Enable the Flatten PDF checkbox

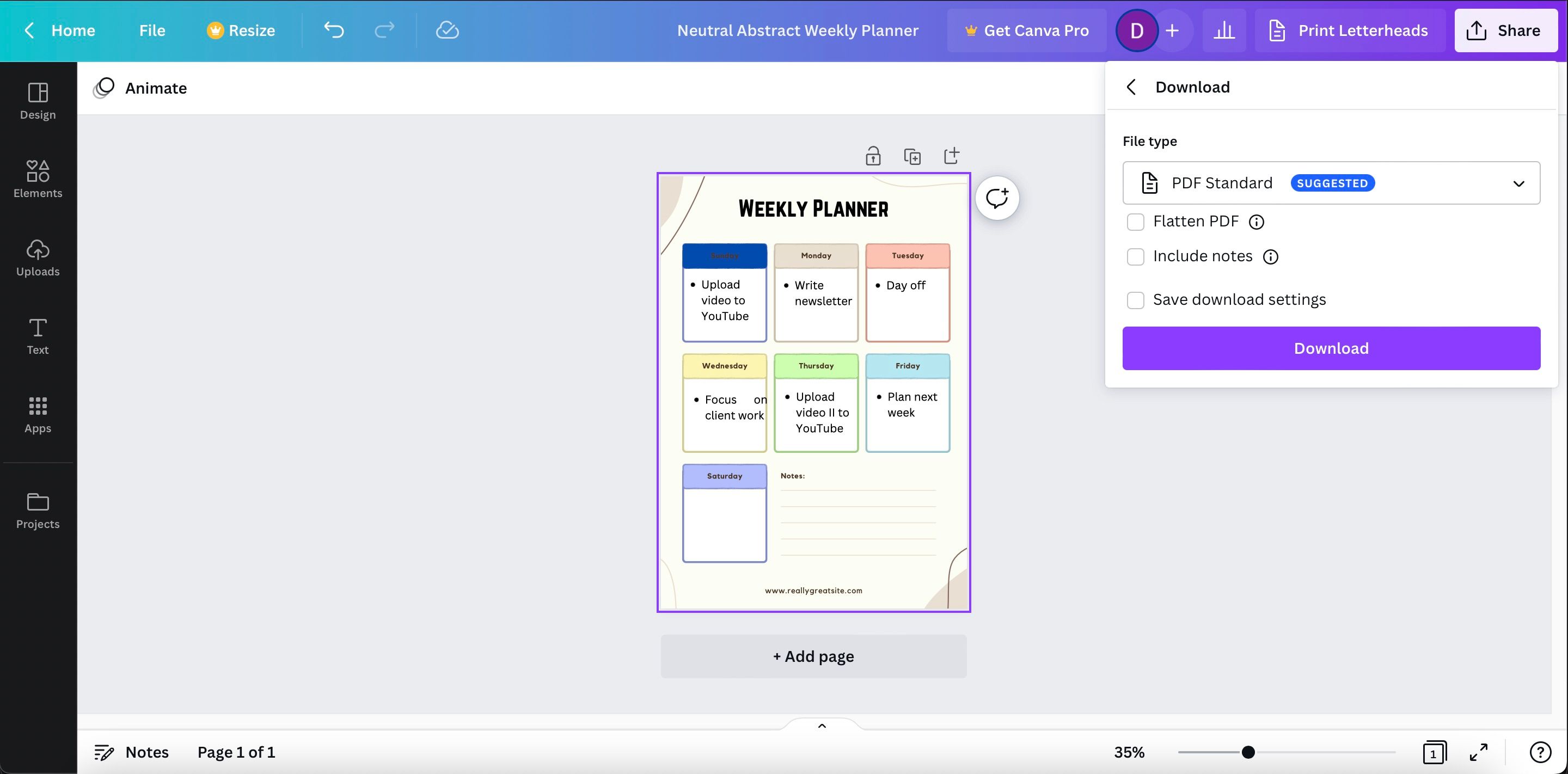point(1135,222)
